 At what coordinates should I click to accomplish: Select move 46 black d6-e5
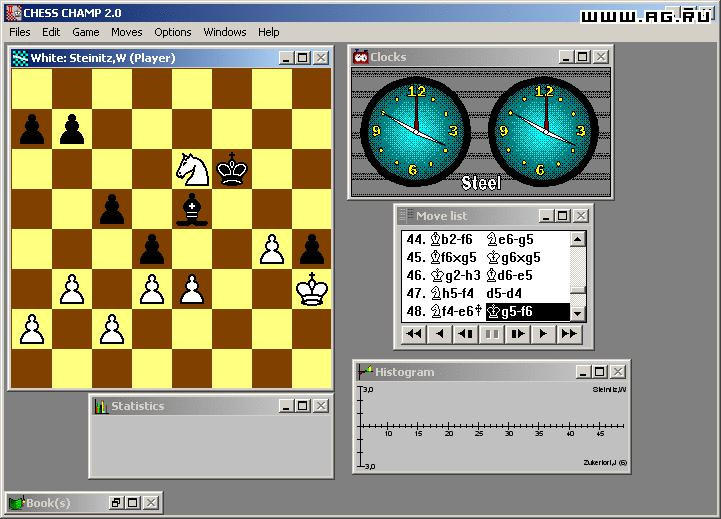tap(509, 275)
